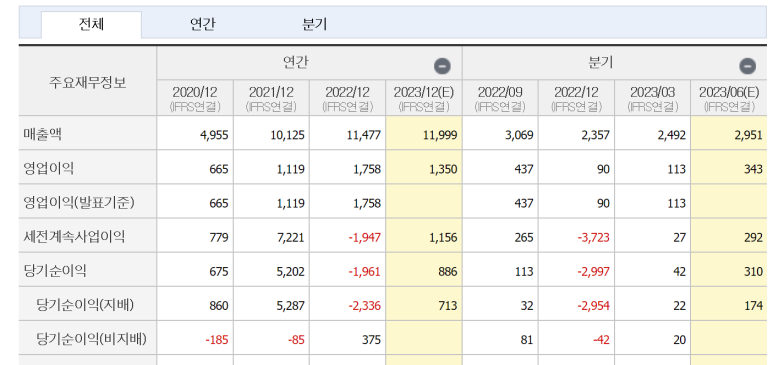Click the 당기순이익(지배) row label
Viewport: 773px width, 365px height.
(85, 305)
